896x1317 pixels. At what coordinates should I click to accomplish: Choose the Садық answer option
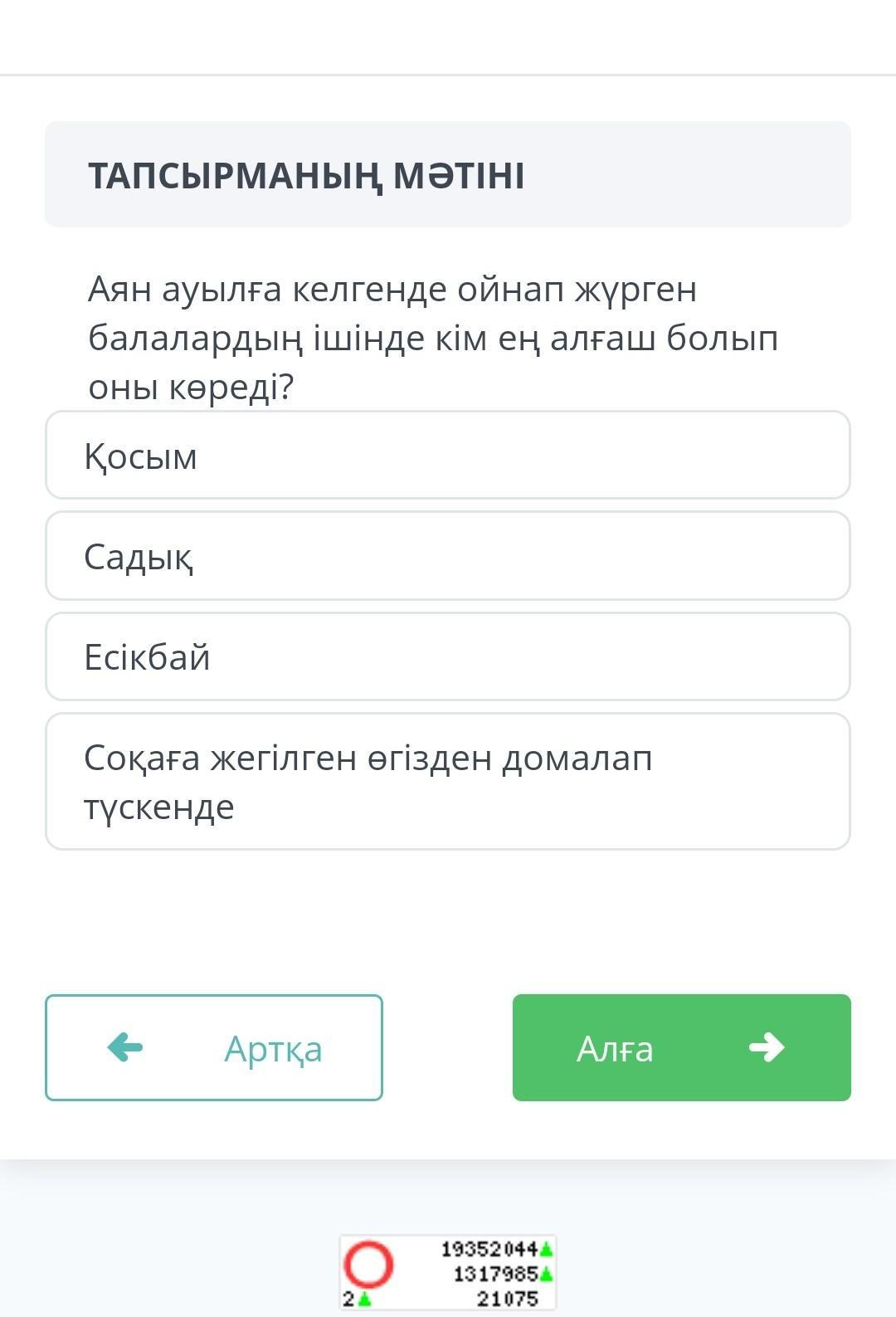tap(448, 556)
